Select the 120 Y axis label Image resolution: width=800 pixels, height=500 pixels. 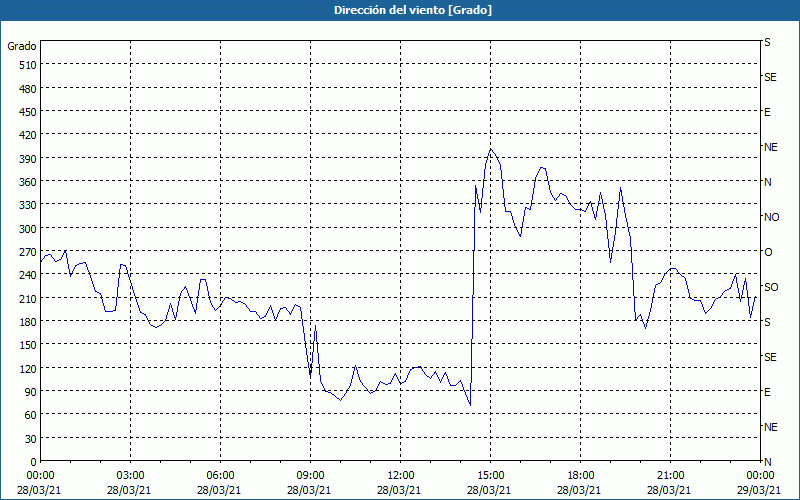28,368
